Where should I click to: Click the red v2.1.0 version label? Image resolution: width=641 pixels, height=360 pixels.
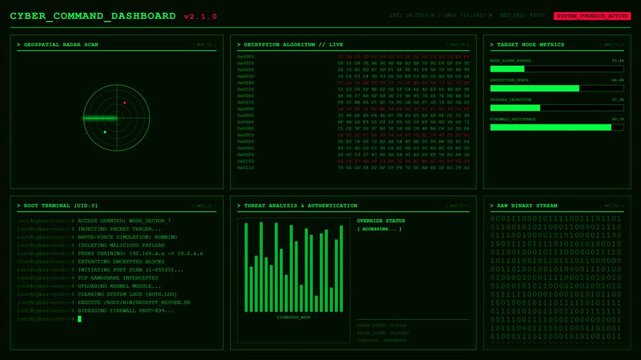(x=200, y=17)
